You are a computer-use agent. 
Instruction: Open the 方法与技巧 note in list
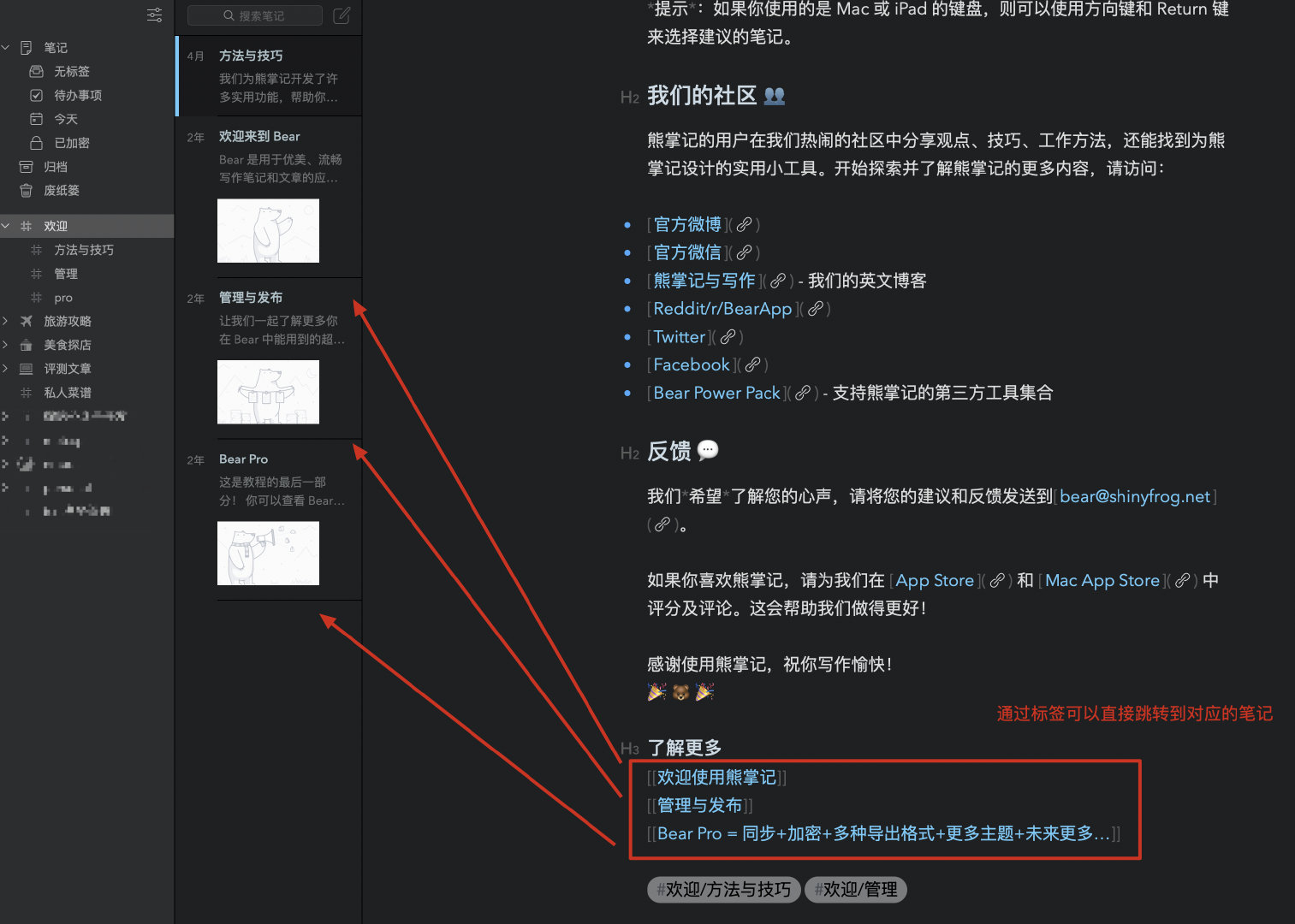pos(269,75)
